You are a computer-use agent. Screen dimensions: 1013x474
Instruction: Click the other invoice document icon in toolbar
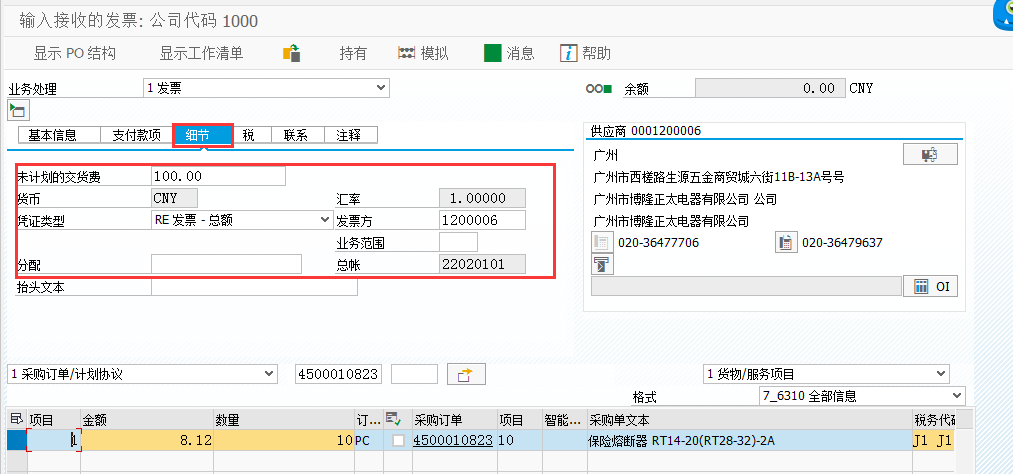tap(292, 53)
